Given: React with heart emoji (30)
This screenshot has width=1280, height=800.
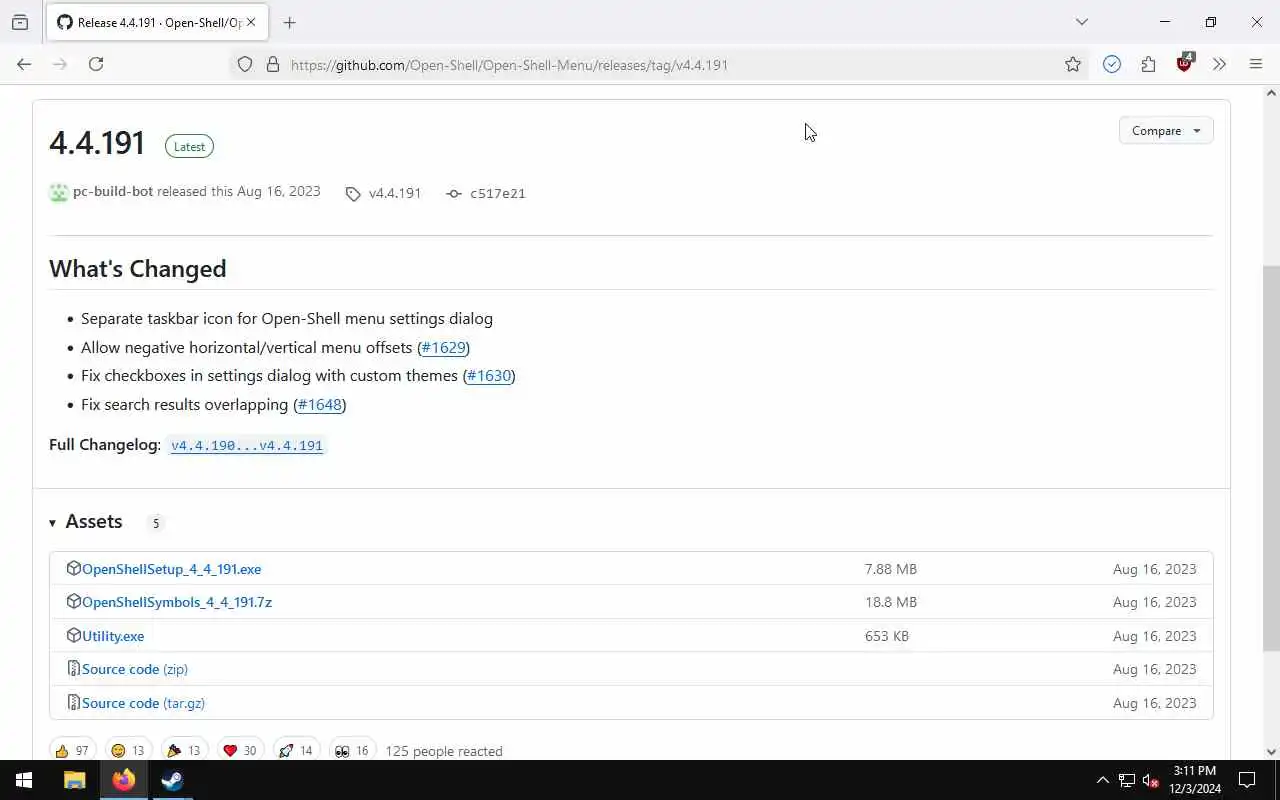Looking at the screenshot, I should (239, 750).
